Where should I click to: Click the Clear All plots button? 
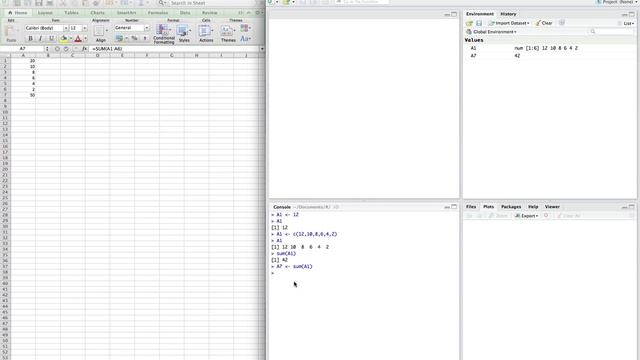click(568, 216)
